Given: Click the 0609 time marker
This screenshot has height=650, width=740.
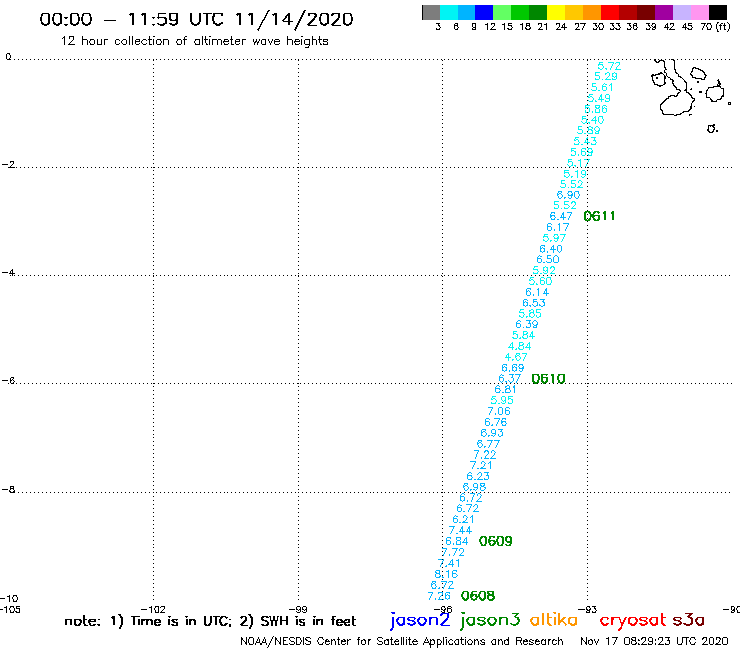Looking at the screenshot, I should point(496,541).
